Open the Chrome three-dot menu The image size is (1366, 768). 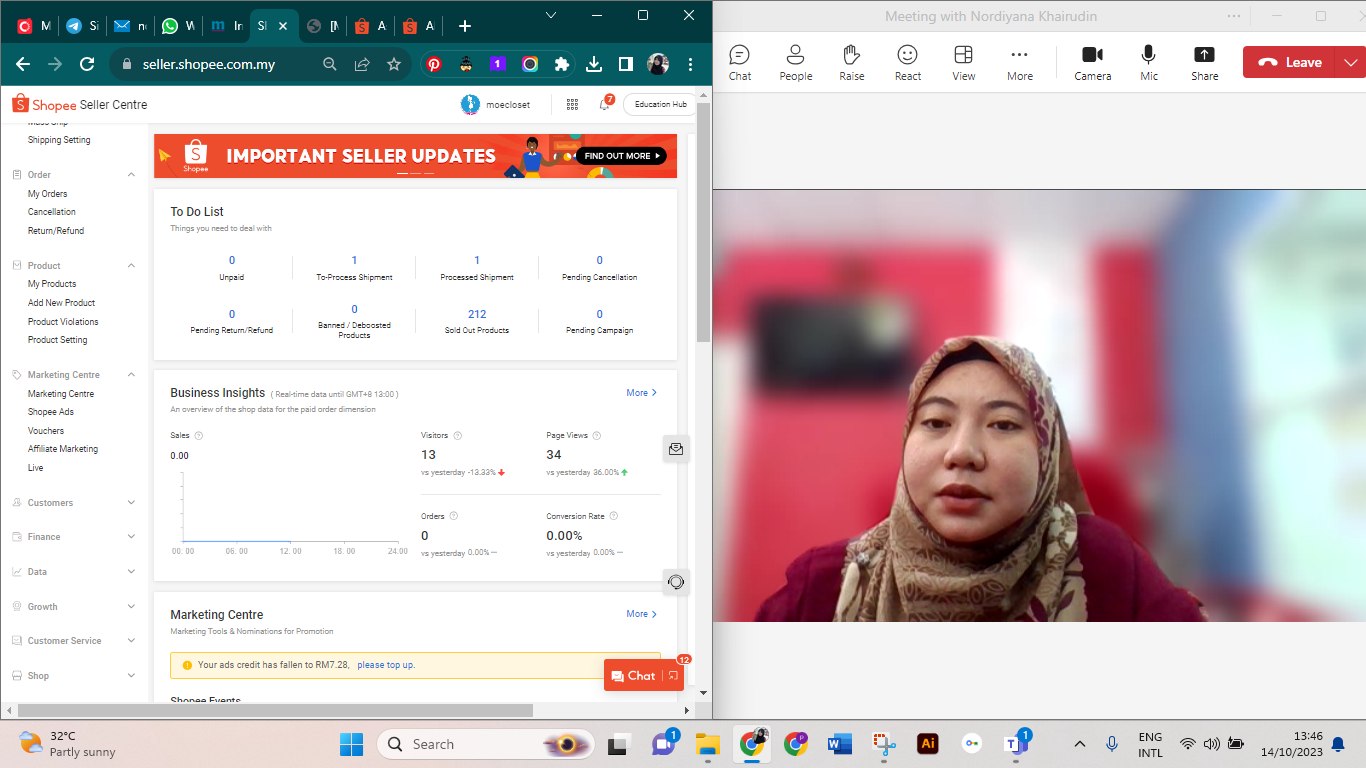[x=690, y=64]
